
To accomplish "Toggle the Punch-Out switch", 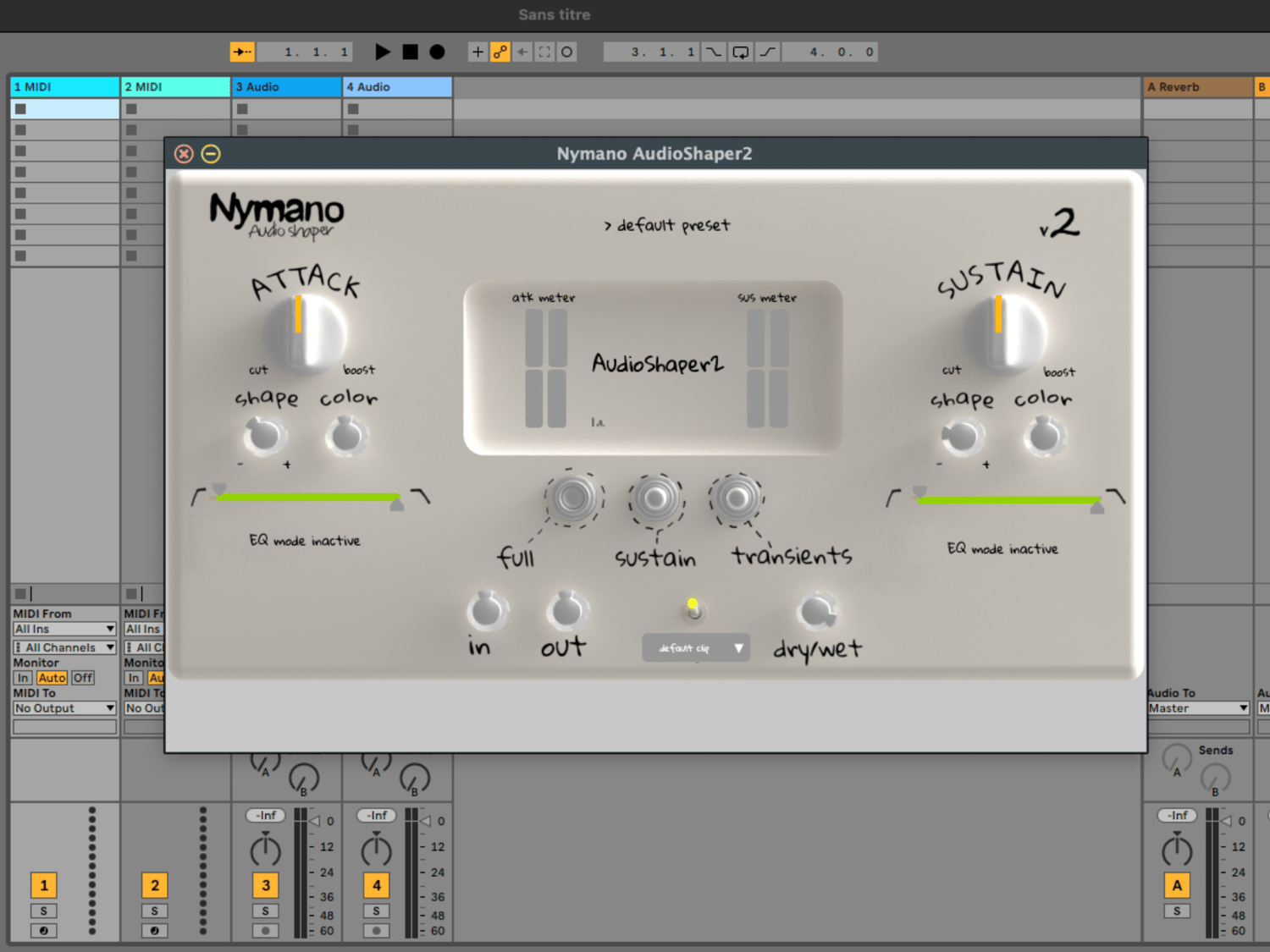I will [767, 52].
